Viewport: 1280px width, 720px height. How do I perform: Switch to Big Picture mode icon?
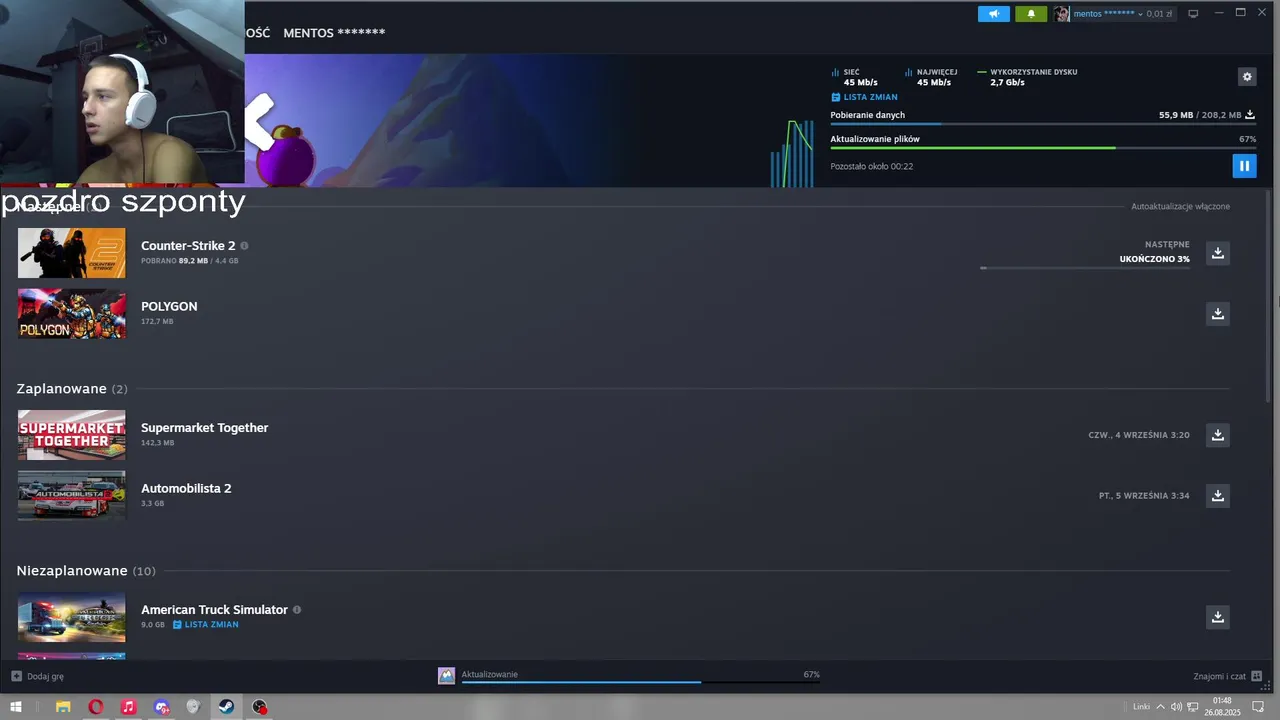1193,14
